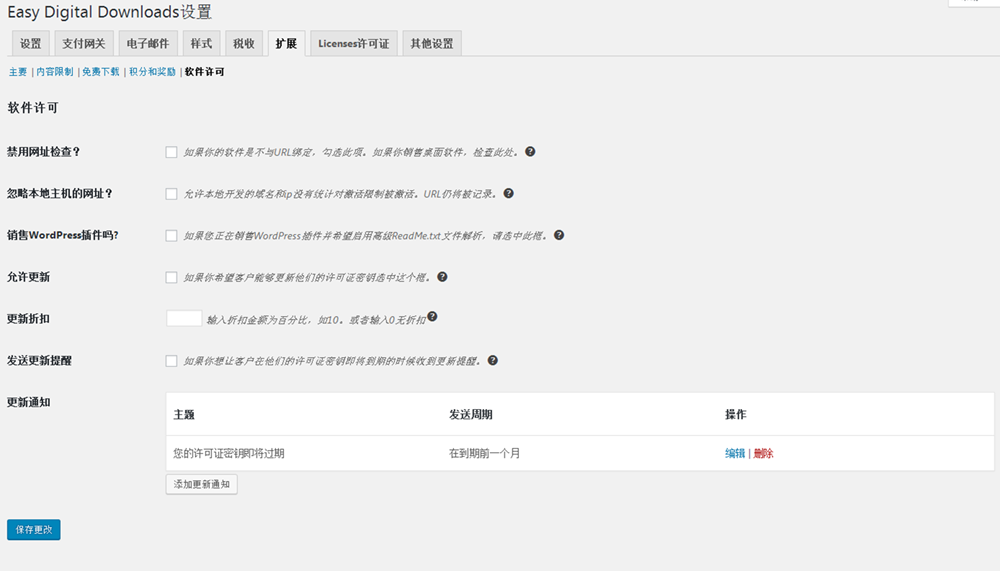Delete the 您的许可证密钥即将过期 notice
The width and height of the screenshot is (1000, 571).
[763, 454]
